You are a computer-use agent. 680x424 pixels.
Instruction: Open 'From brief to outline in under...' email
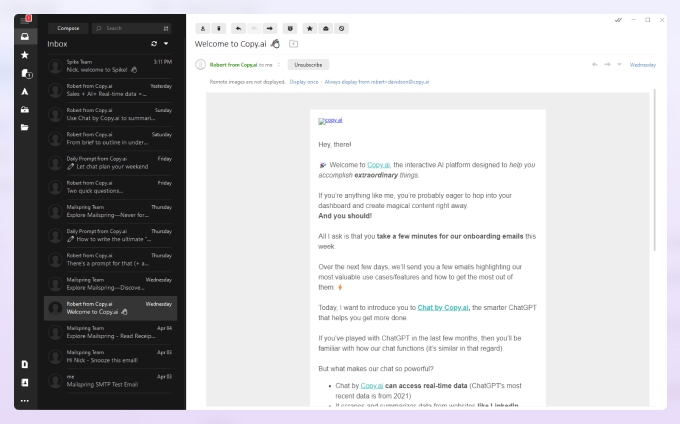(111, 139)
